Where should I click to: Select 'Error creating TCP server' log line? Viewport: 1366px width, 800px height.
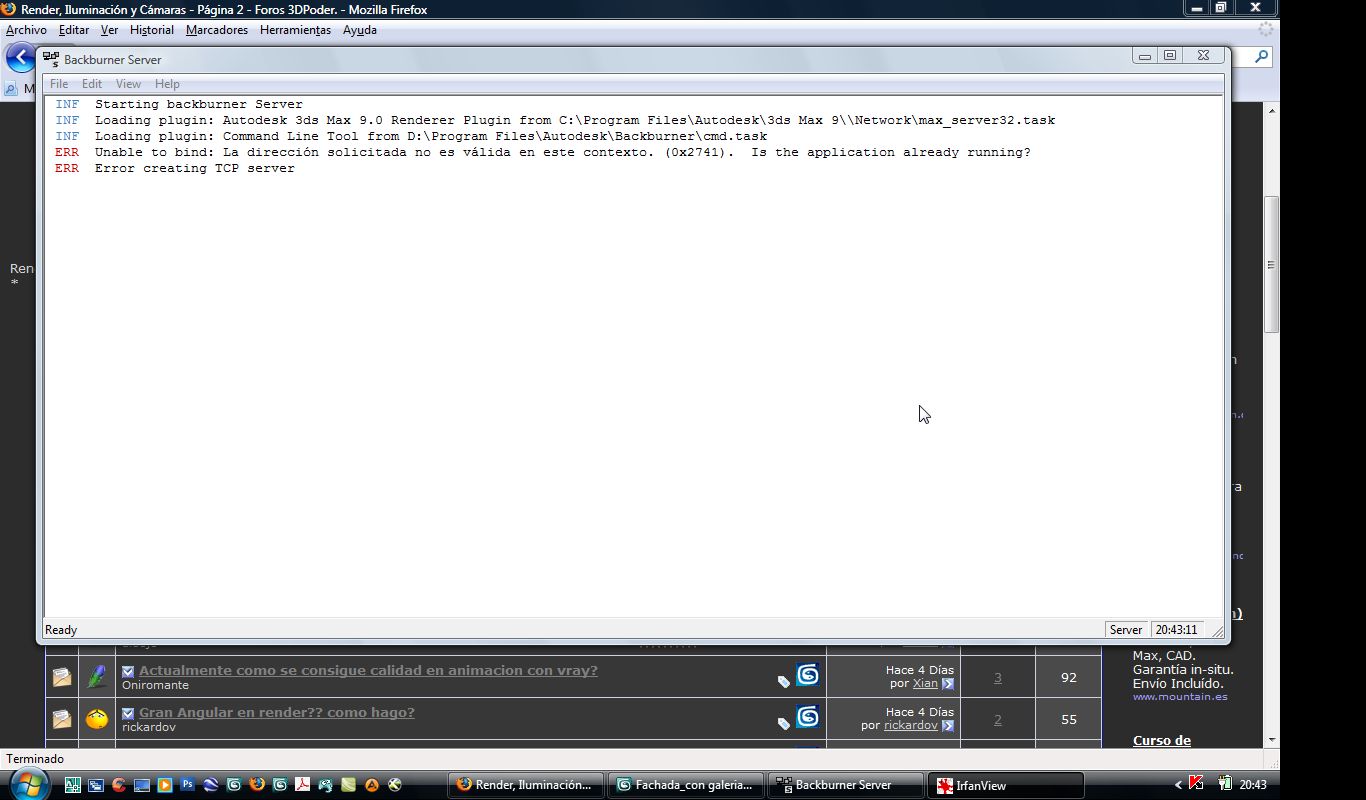coord(195,168)
